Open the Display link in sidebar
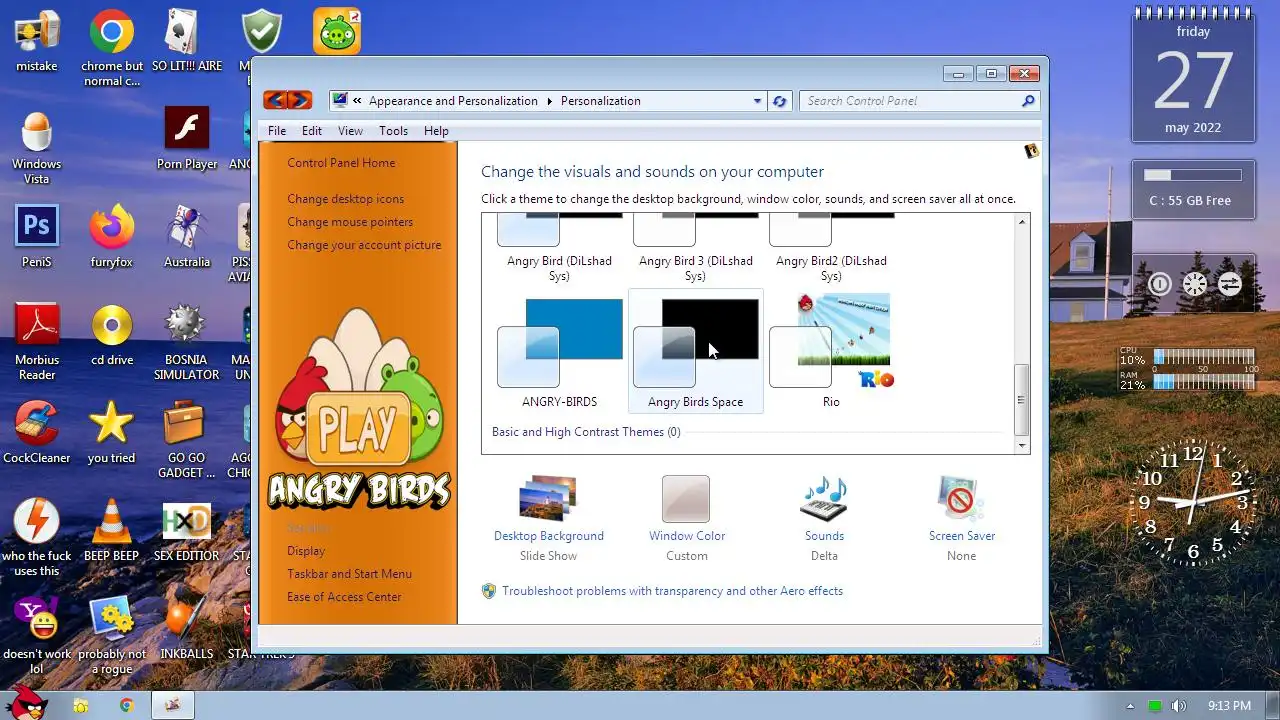Viewport: 1280px width, 720px height. pos(306,551)
